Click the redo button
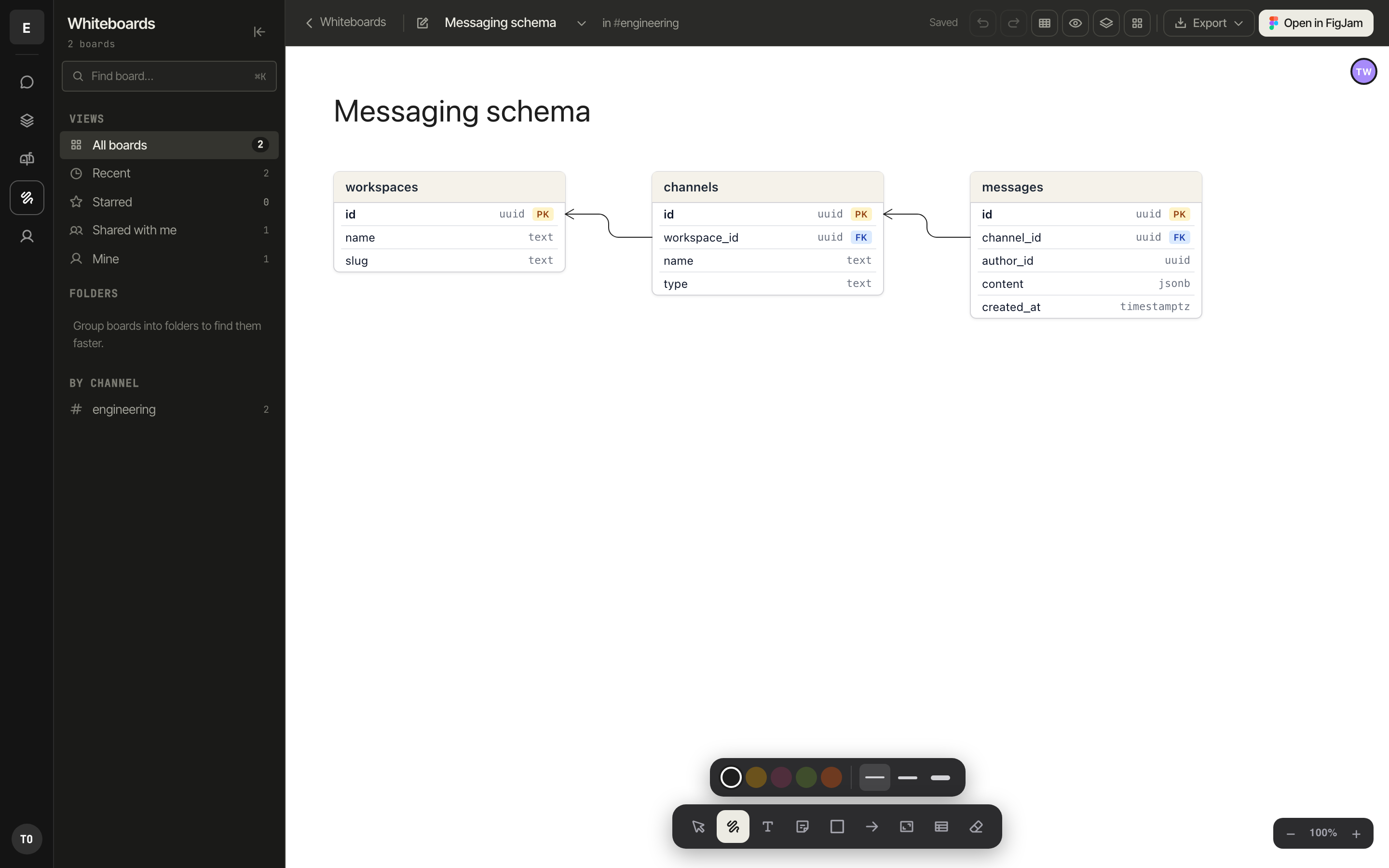The height and width of the screenshot is (868, 1389). point(1014,23)
